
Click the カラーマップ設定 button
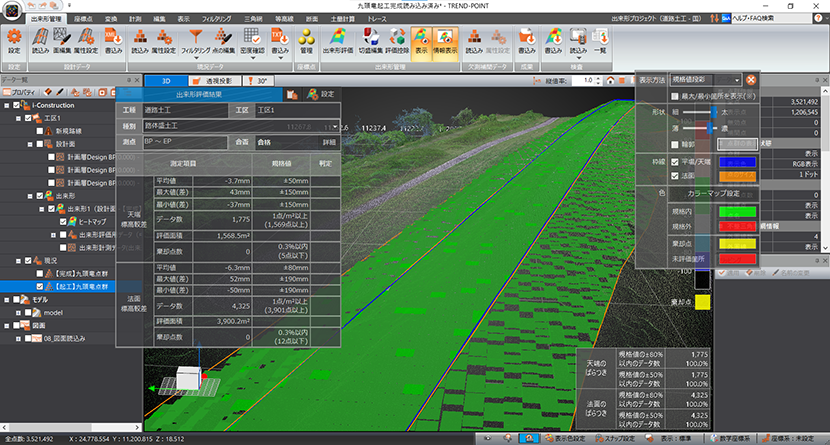click(x=712, y=193)
